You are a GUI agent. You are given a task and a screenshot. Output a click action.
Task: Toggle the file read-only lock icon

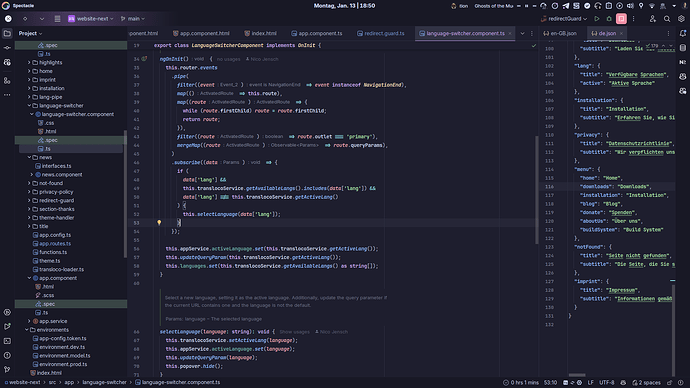669,383
